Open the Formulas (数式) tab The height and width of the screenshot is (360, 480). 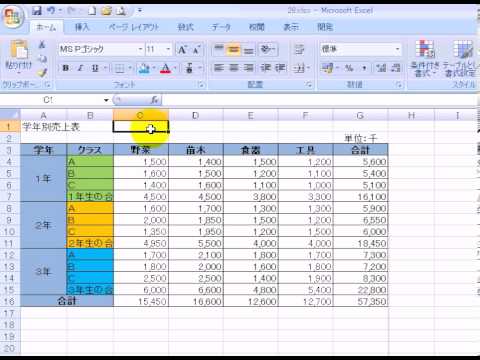point(185,27)
